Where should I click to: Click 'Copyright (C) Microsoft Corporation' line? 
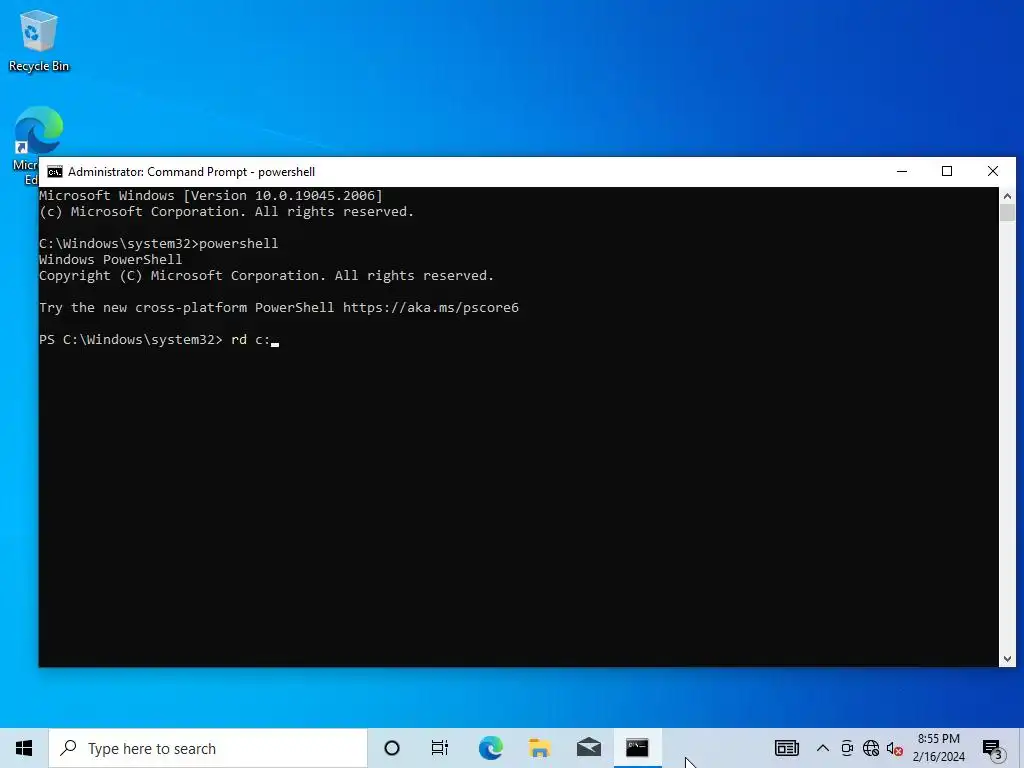click(266, 276)
